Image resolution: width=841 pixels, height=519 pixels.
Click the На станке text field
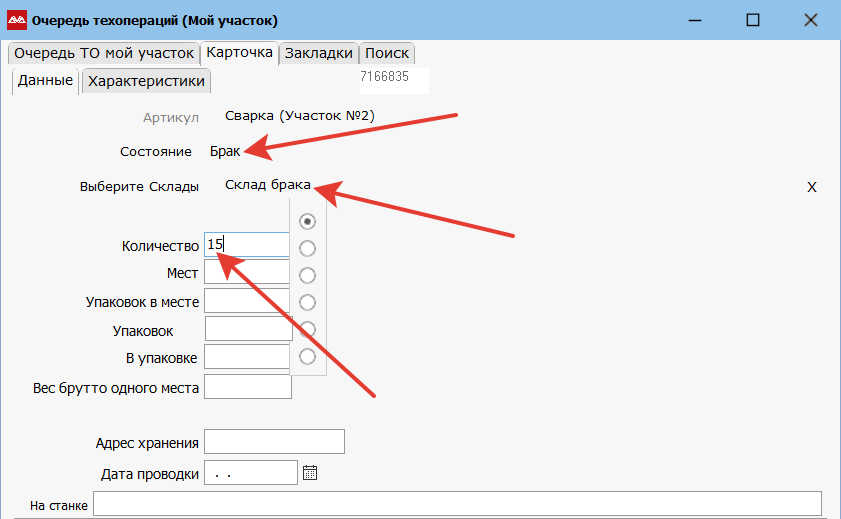tap(456, 504)
